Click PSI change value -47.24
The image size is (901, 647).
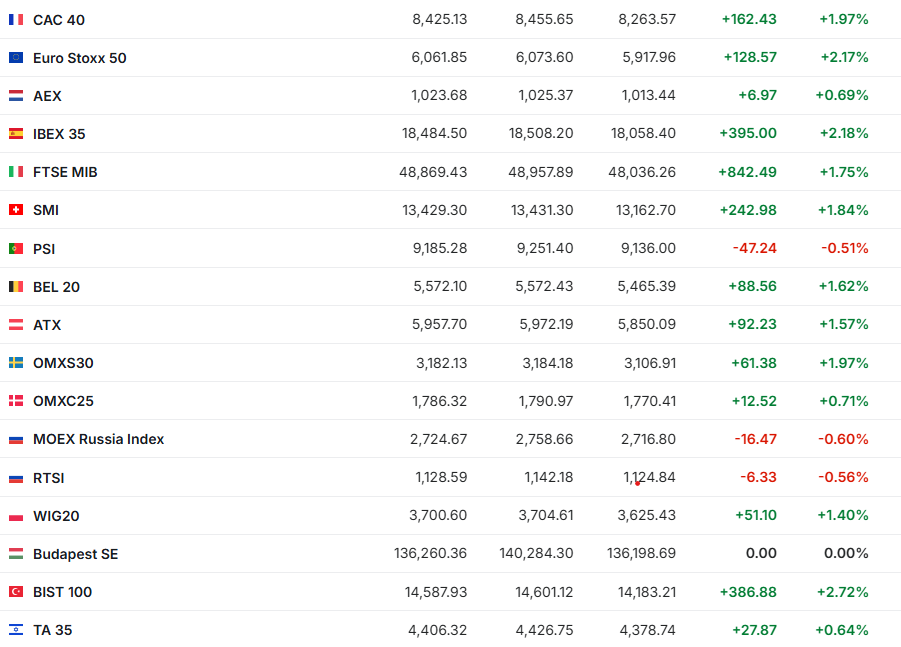pyautogui.click(x=754, y=248)
